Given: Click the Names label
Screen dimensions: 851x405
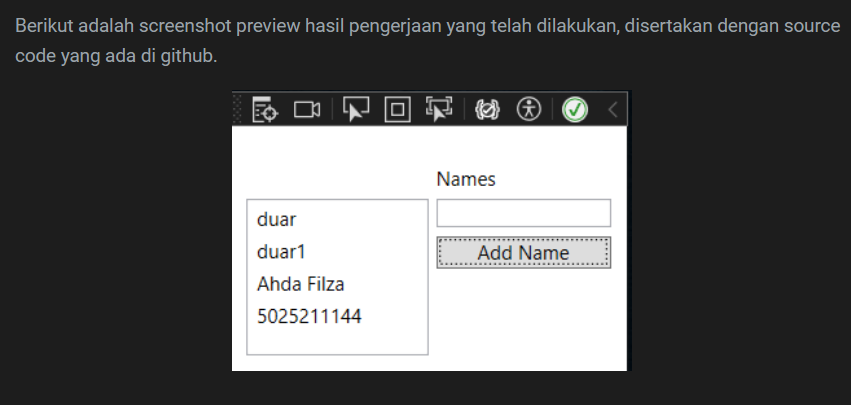Looking at the screenshot, I should click(x=466, y=179).
